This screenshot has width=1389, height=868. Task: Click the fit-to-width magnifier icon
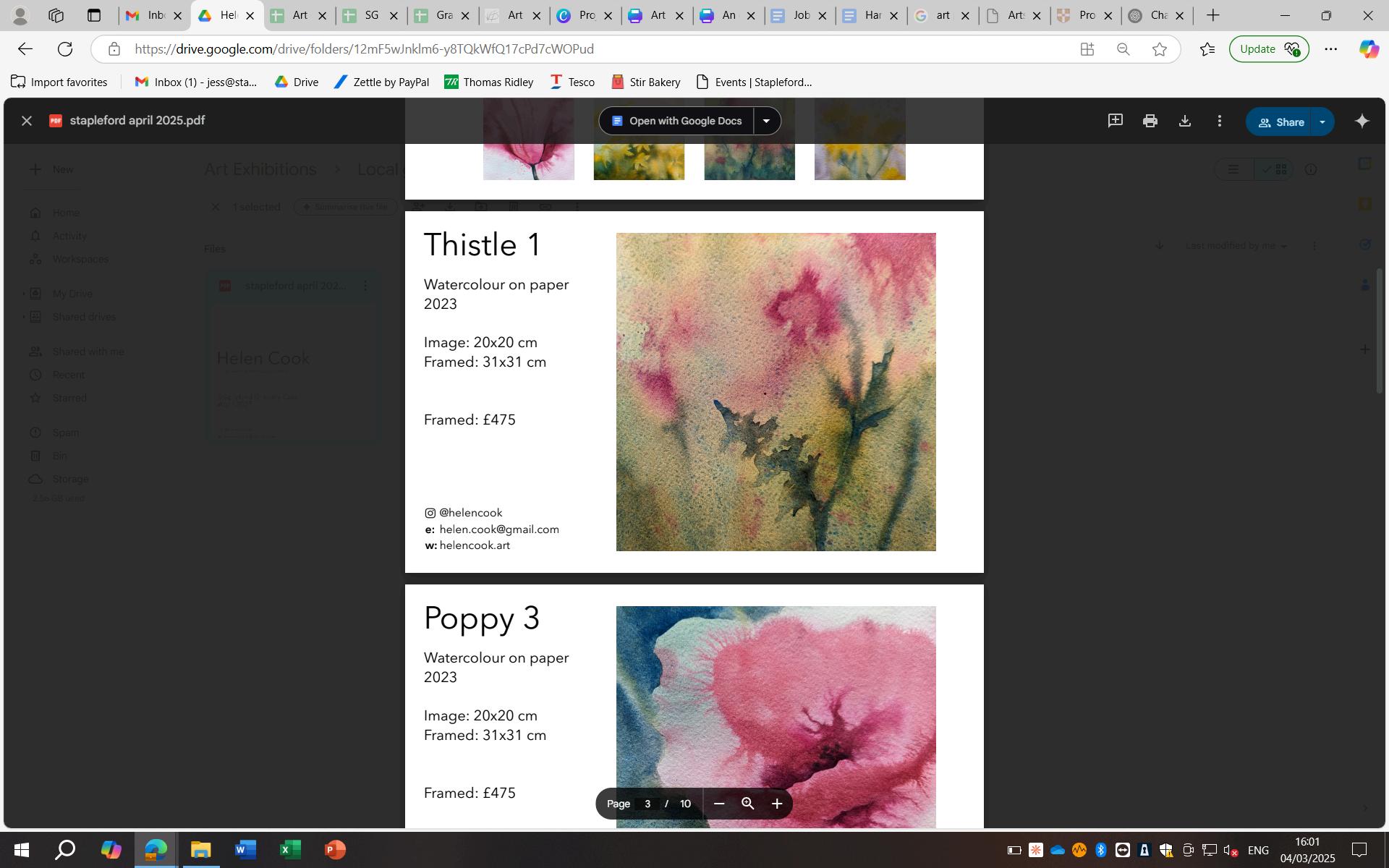(x=747, y=804)
